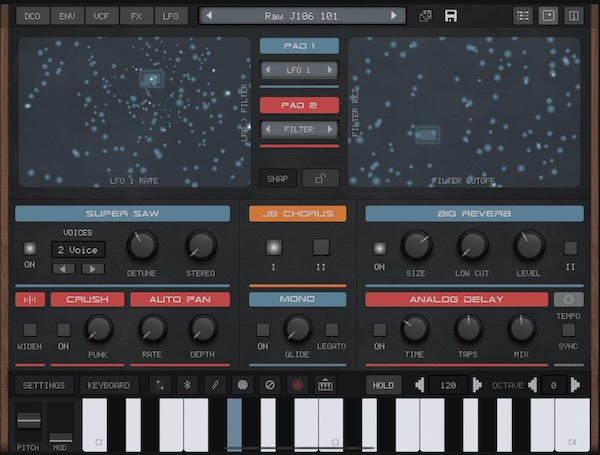Viewport: 600px width, 455px height.
Task: Open the VCF tab
Action: pyautogui.click(x=101, y=16)
